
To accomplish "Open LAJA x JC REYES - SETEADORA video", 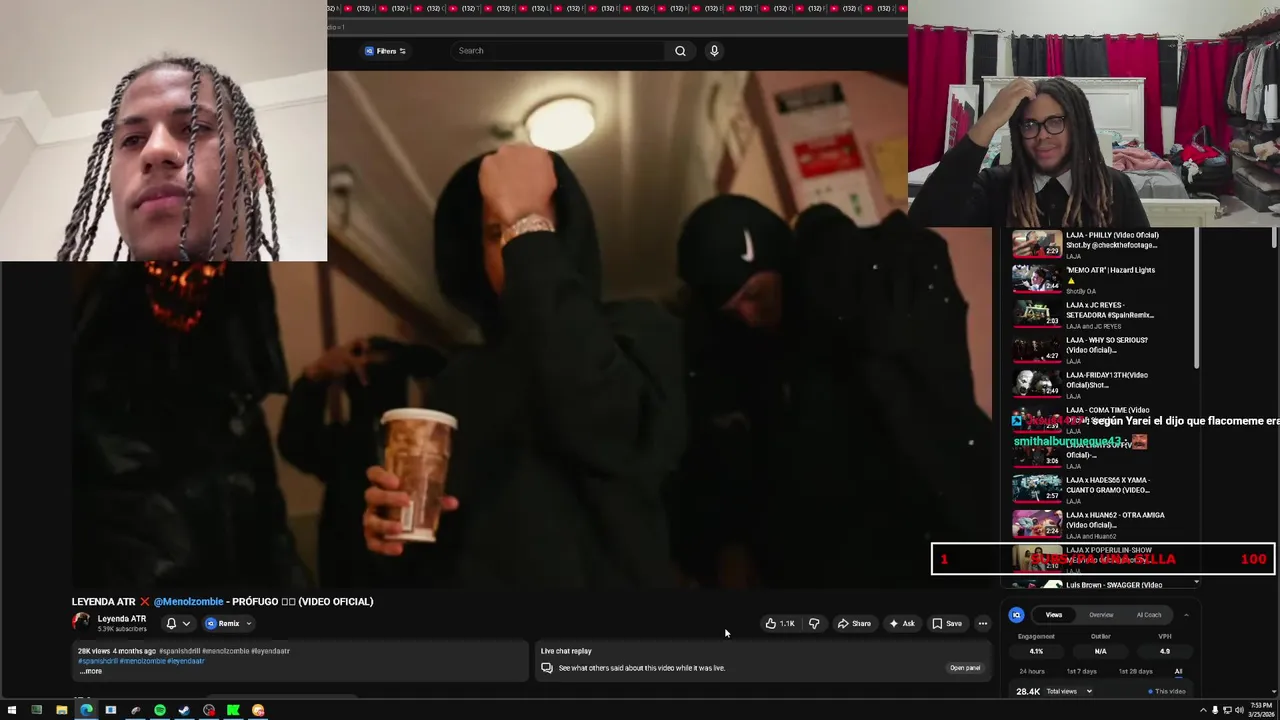I will click(x=1110, y=310).
